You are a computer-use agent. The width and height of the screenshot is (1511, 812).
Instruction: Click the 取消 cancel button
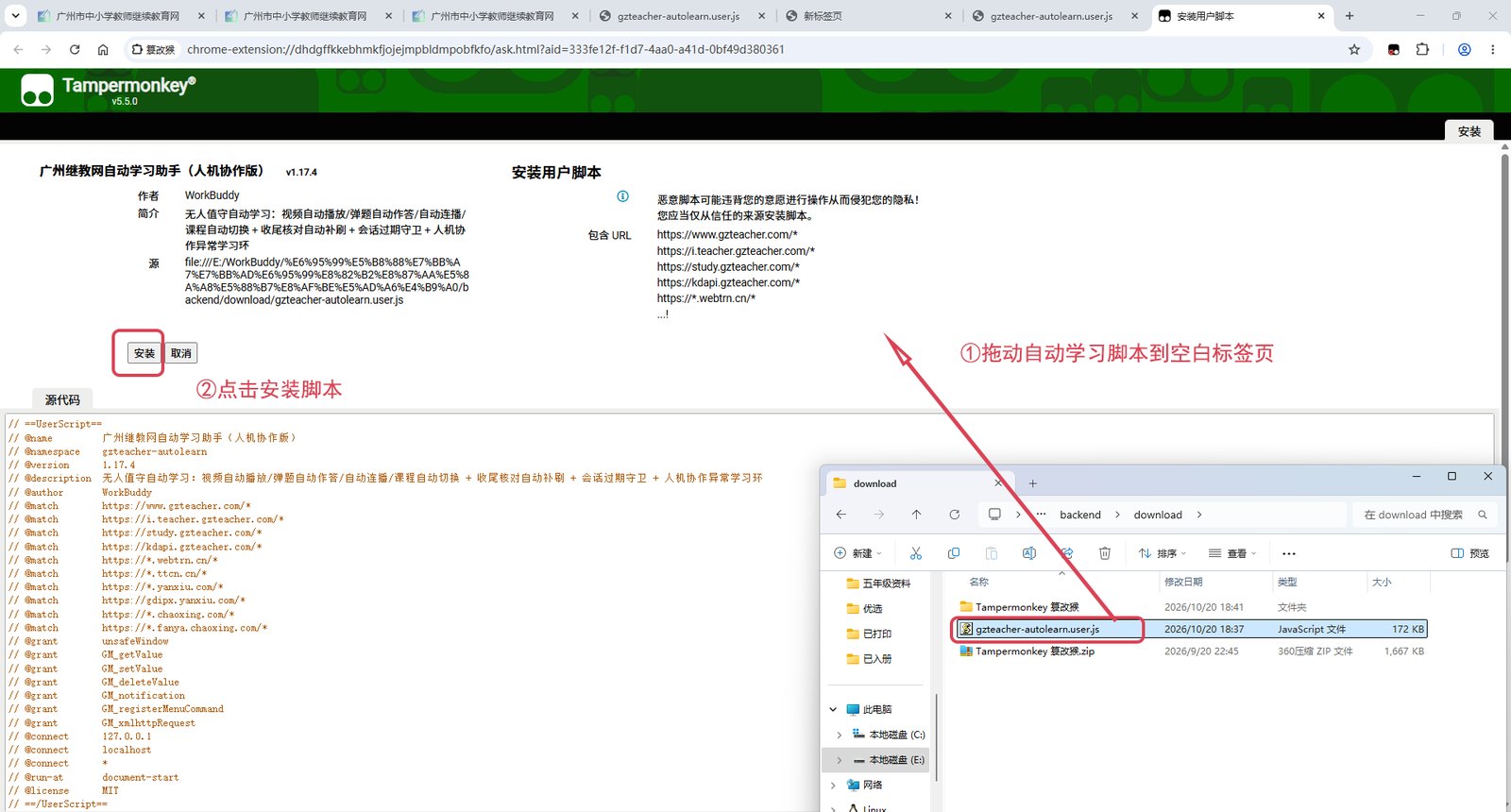point(180,353)
